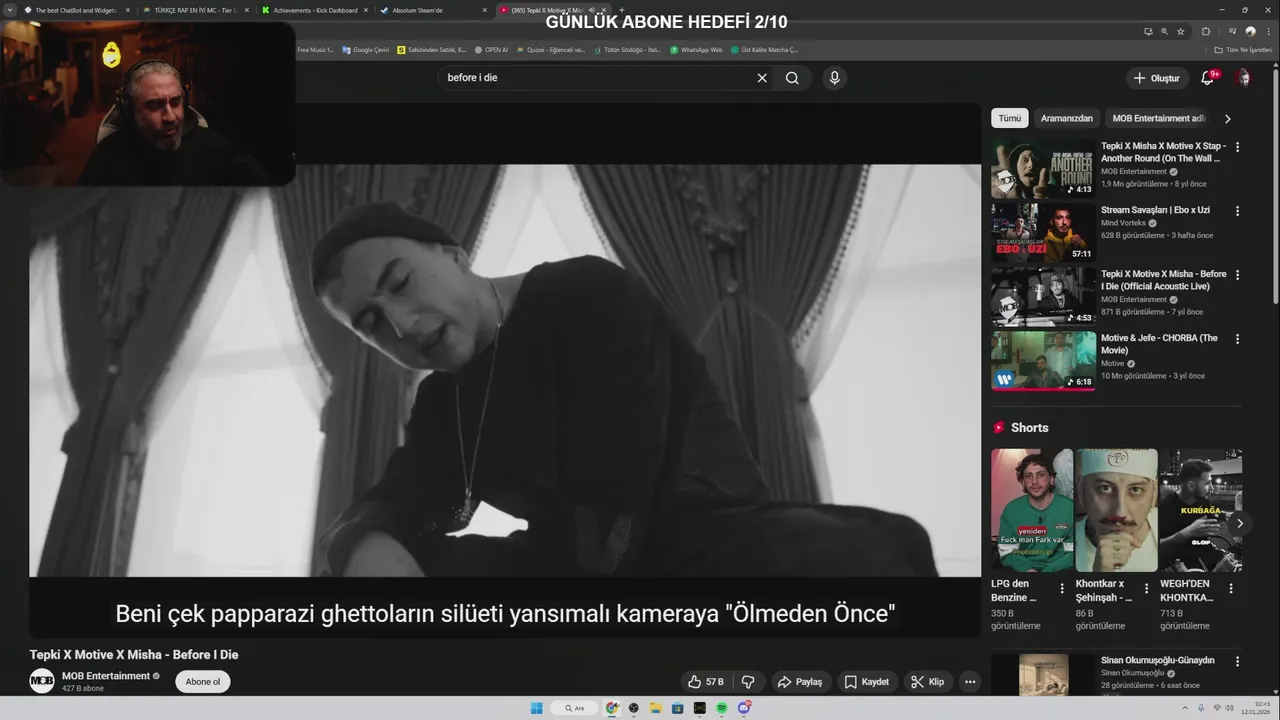The width and height of the screenshot is (1280, 720).
Task: Open the Chrome tab search dropdown
Action: coord(10,10)
